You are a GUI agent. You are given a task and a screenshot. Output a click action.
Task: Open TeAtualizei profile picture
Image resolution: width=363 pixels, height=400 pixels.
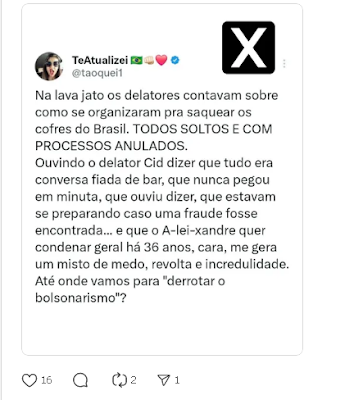click(49, 66)
